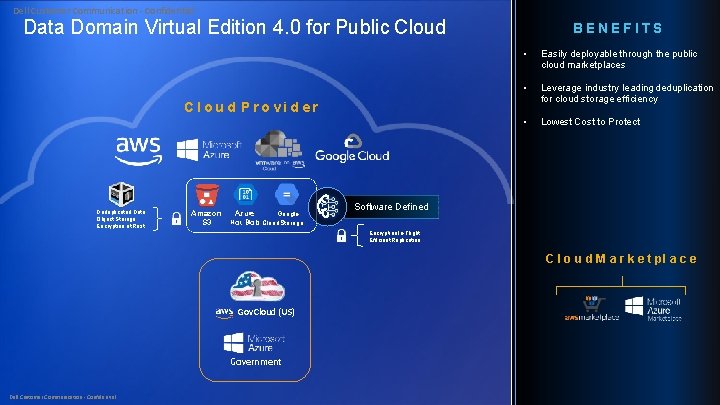Click the Amazon S3 label text
Viewport: 720px width, 405px height.
click(x=206, y=218)
